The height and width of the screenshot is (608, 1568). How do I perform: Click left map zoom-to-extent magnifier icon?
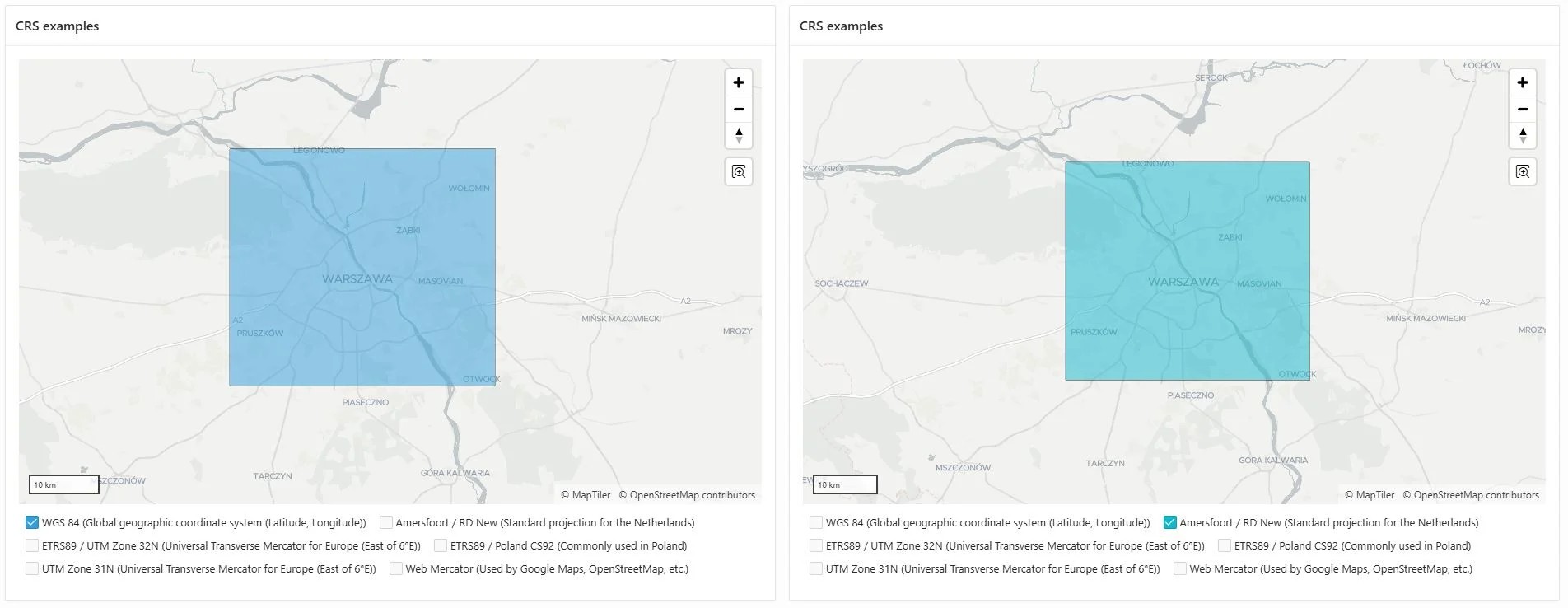tap(739, 172)
